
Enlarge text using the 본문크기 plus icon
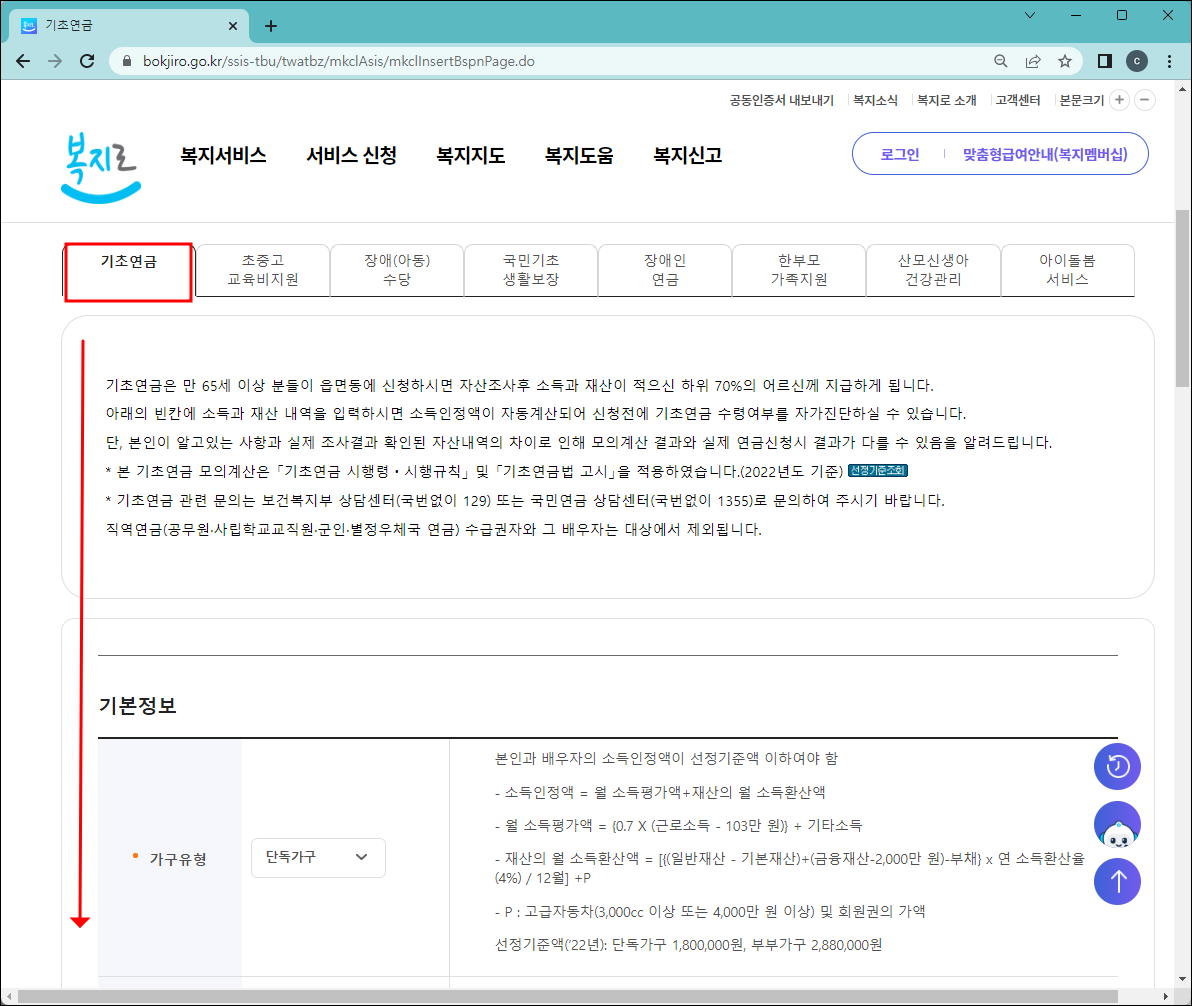click(x=1119, y=100)
